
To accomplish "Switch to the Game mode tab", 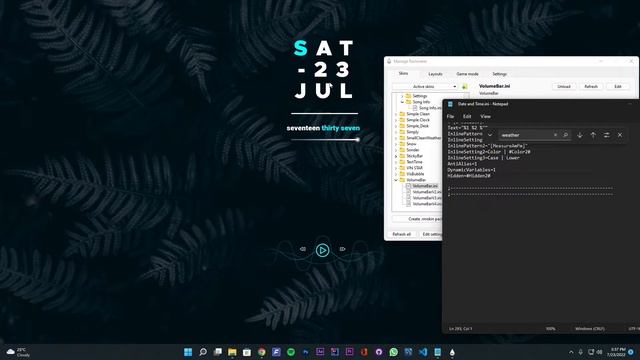I will 467,74.
